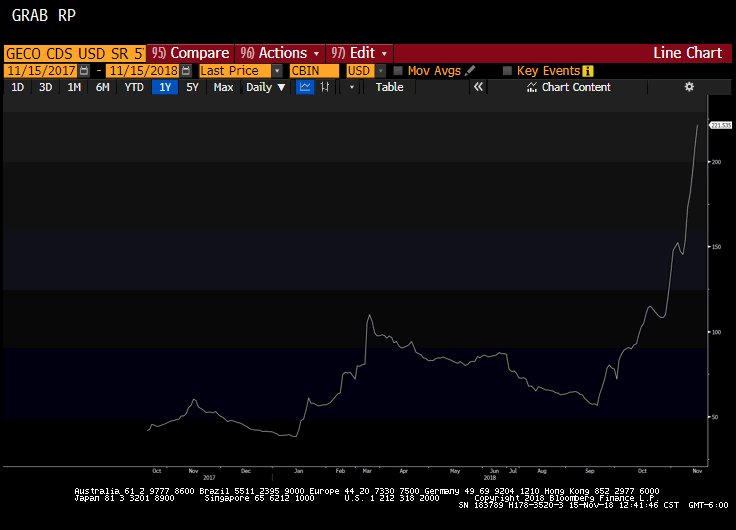Click the Key Events label
Image resolution: width=736 pixels, height=530 pixels.
pos(548,71)
